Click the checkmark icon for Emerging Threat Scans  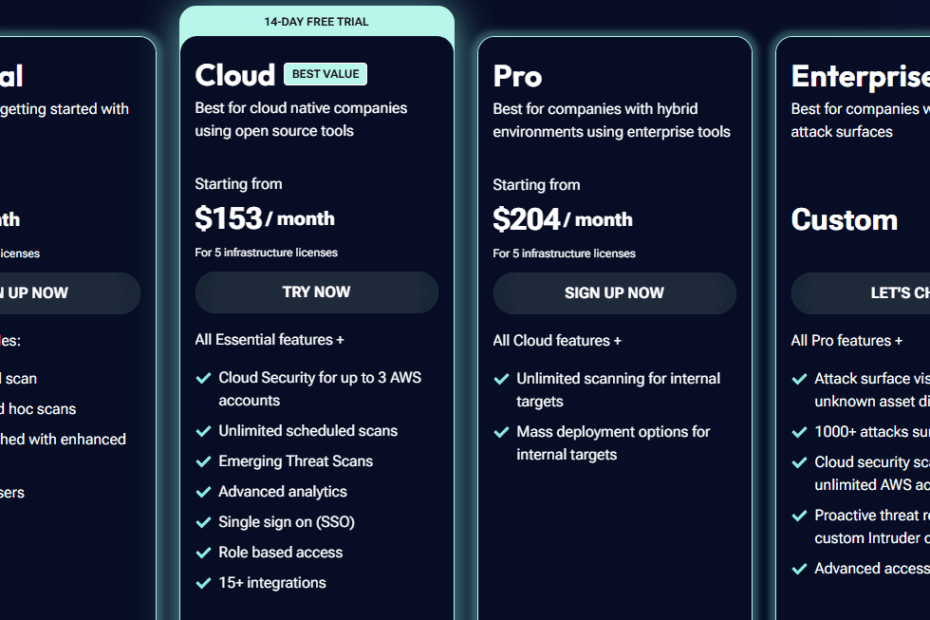(x=203, y=462)
